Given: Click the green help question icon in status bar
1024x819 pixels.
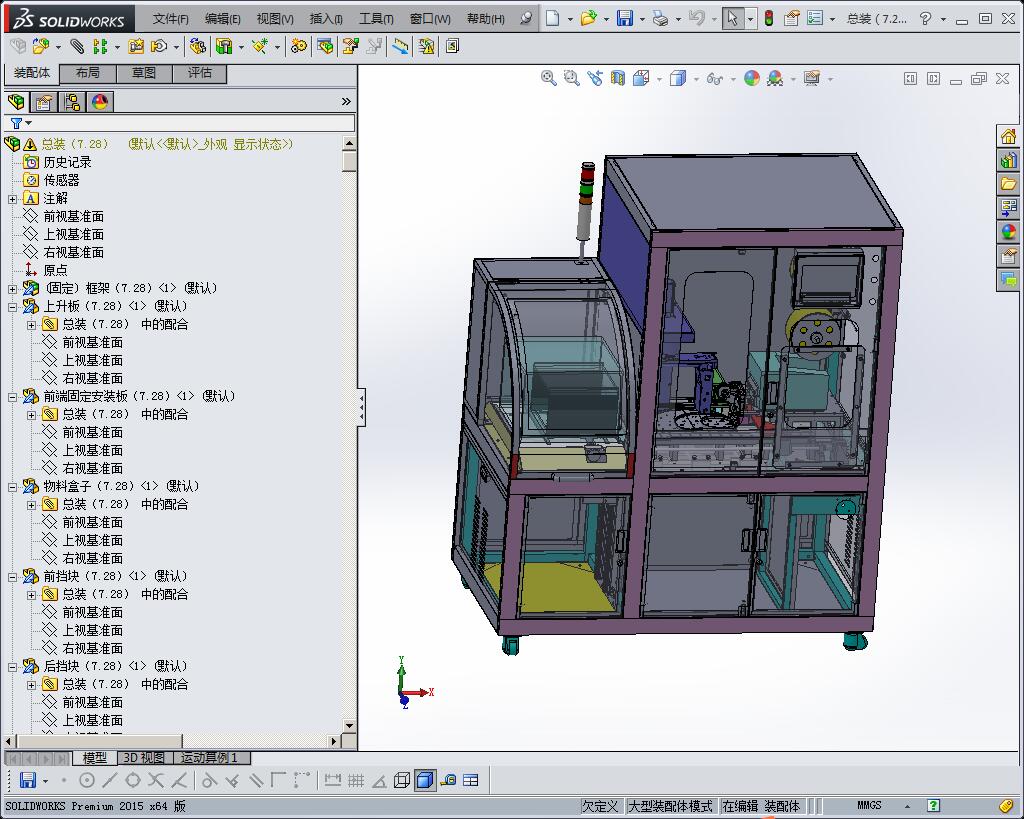Looking at the screenshot, I should 934,805.
